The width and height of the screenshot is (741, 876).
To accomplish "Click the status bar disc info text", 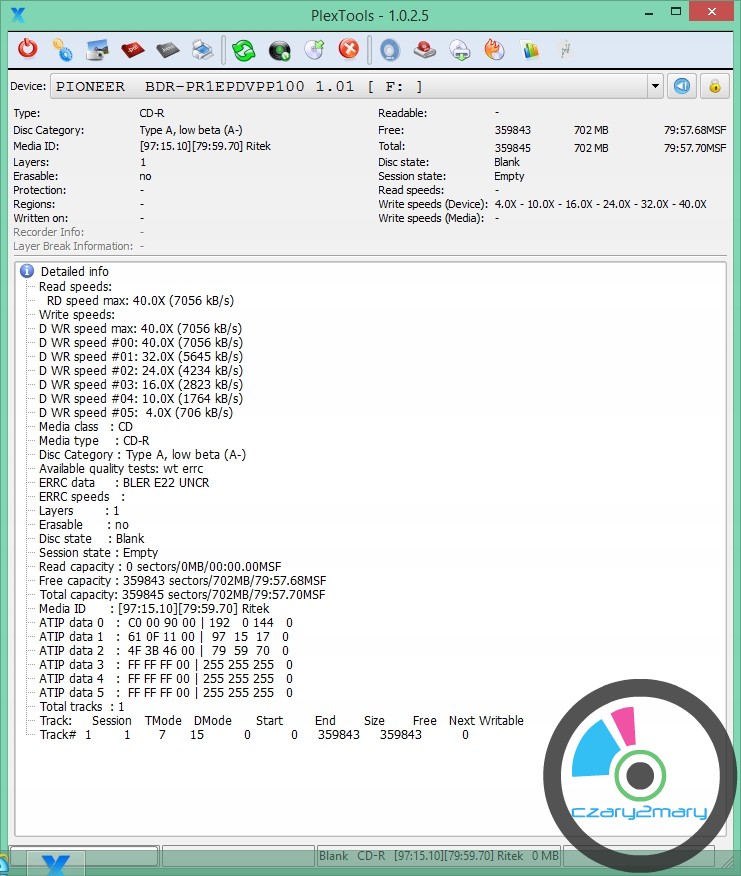I will tap(438, 856).
